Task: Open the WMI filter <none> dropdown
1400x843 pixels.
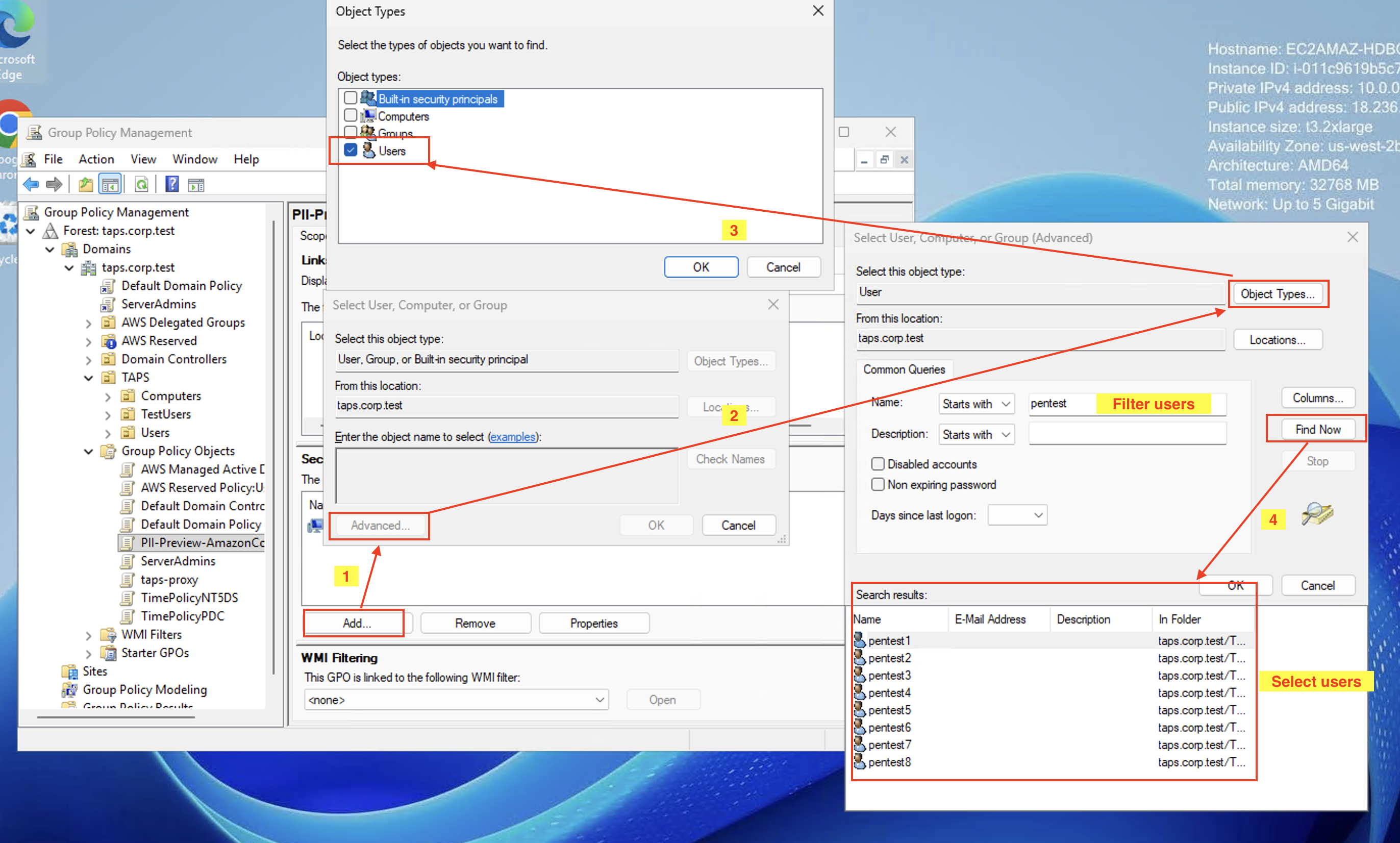Action: (456, 700)
